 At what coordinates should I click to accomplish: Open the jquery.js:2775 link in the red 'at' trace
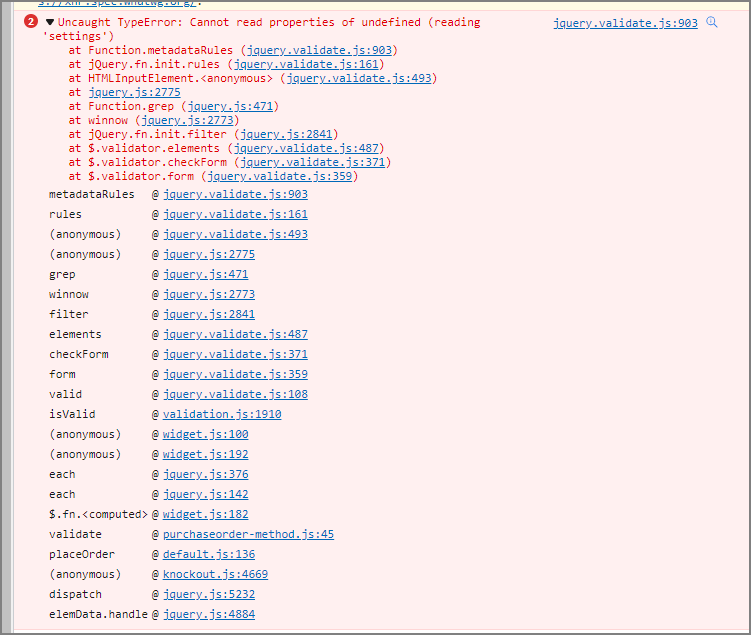135,92
